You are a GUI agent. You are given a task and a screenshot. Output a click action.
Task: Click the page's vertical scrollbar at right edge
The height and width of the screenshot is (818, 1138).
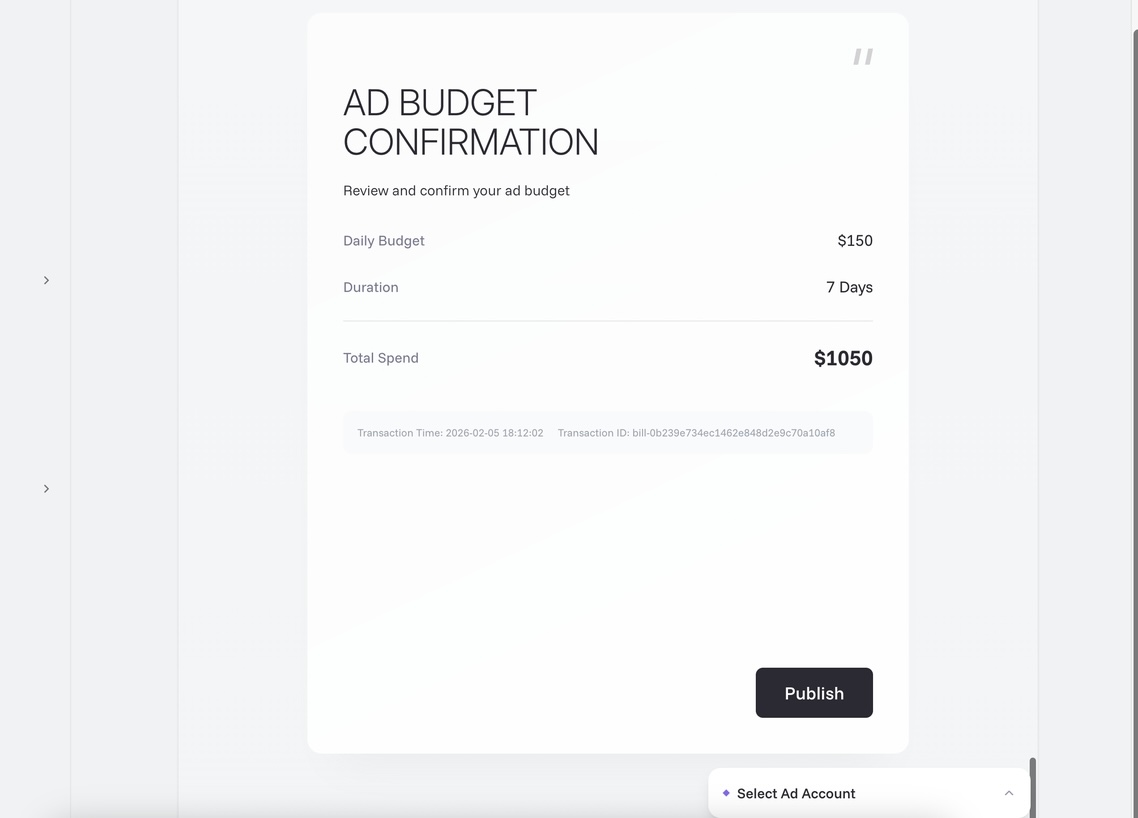[x=1134, y=400]
